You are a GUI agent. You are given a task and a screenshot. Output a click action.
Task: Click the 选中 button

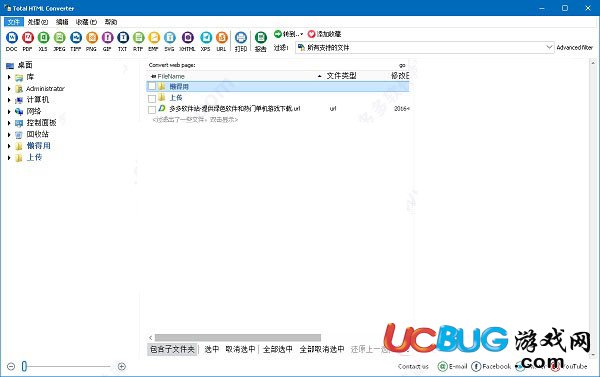pyautogui.click(x=212, y=349)
